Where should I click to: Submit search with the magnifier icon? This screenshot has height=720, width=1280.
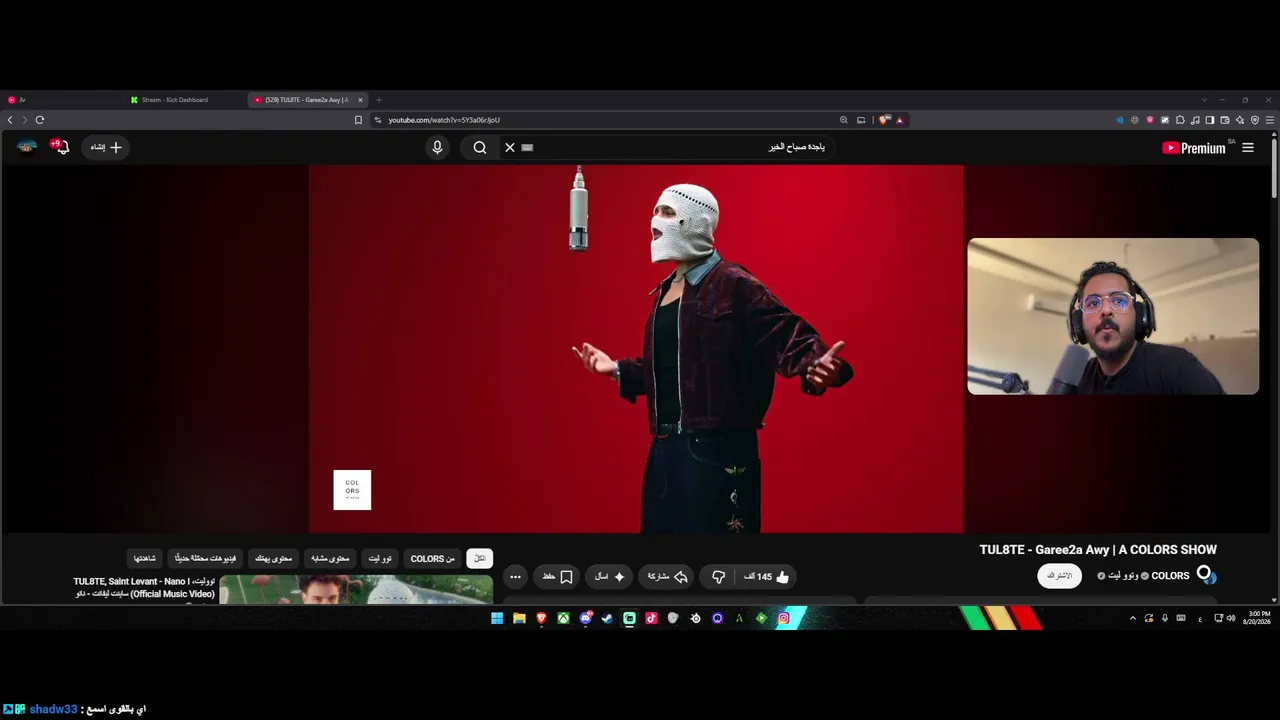pos(480,148)
